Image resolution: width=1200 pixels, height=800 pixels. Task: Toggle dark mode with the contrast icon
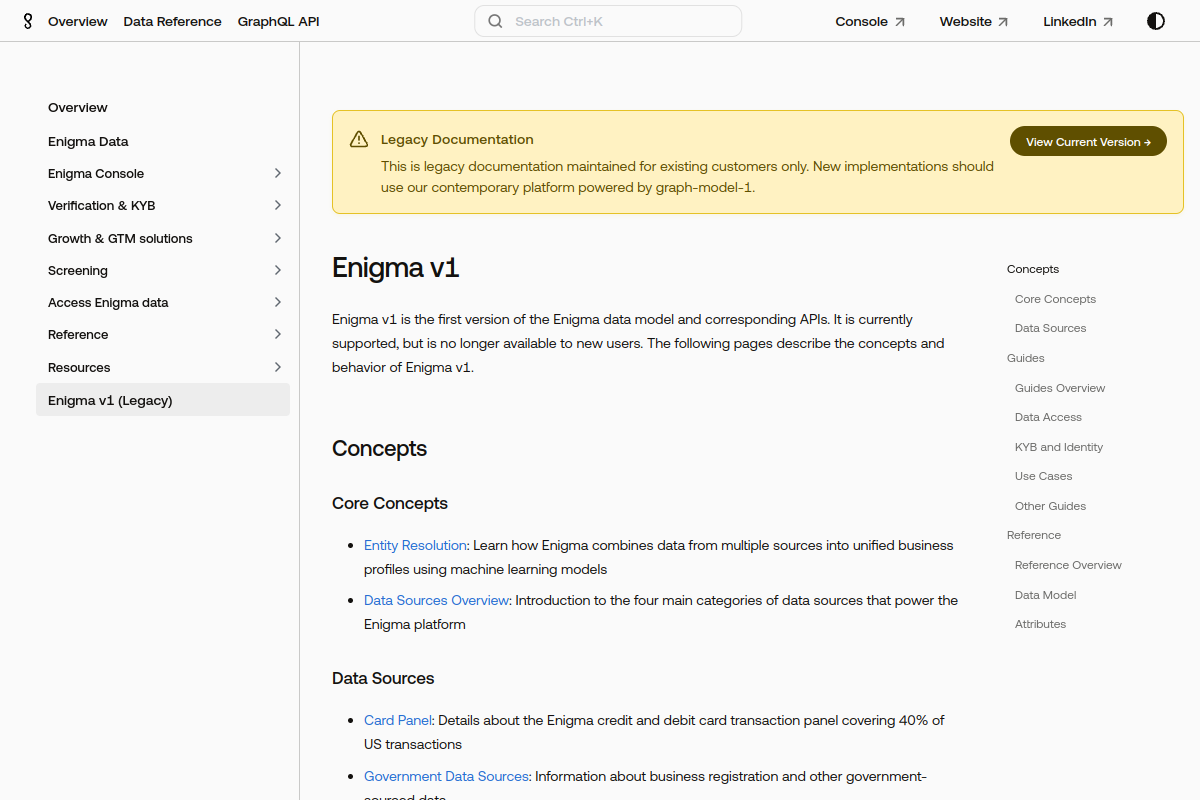click(x=1156, y=21)
